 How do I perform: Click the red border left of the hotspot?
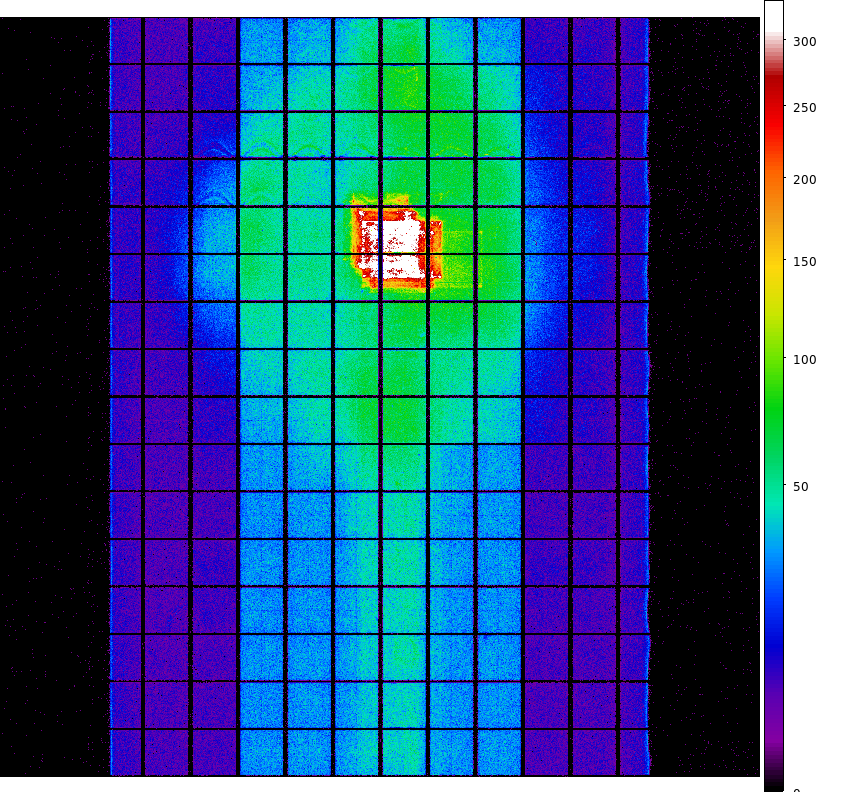click(x=356, y=240)
